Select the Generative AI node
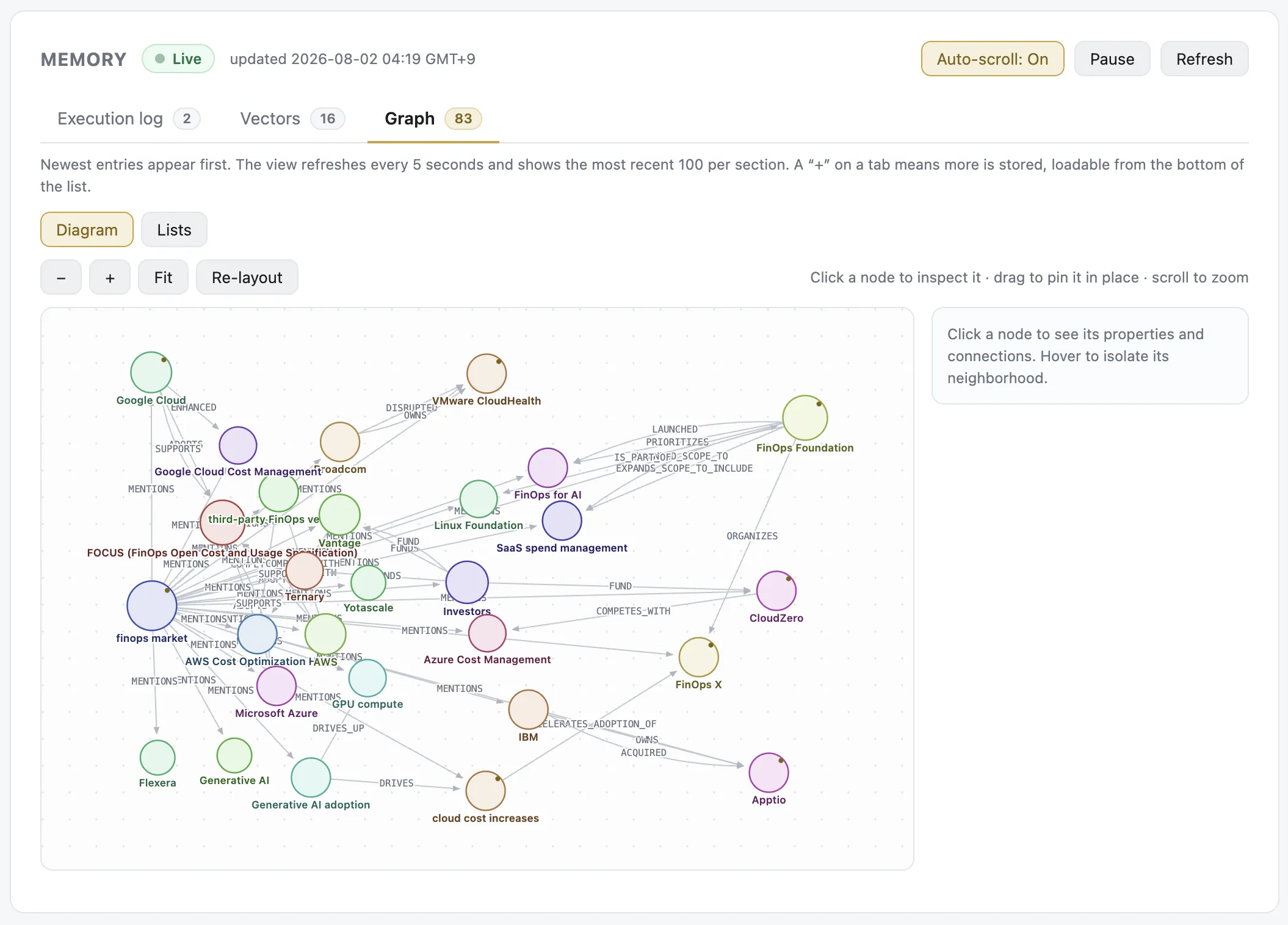1288x925 pixels. (234, 755)
